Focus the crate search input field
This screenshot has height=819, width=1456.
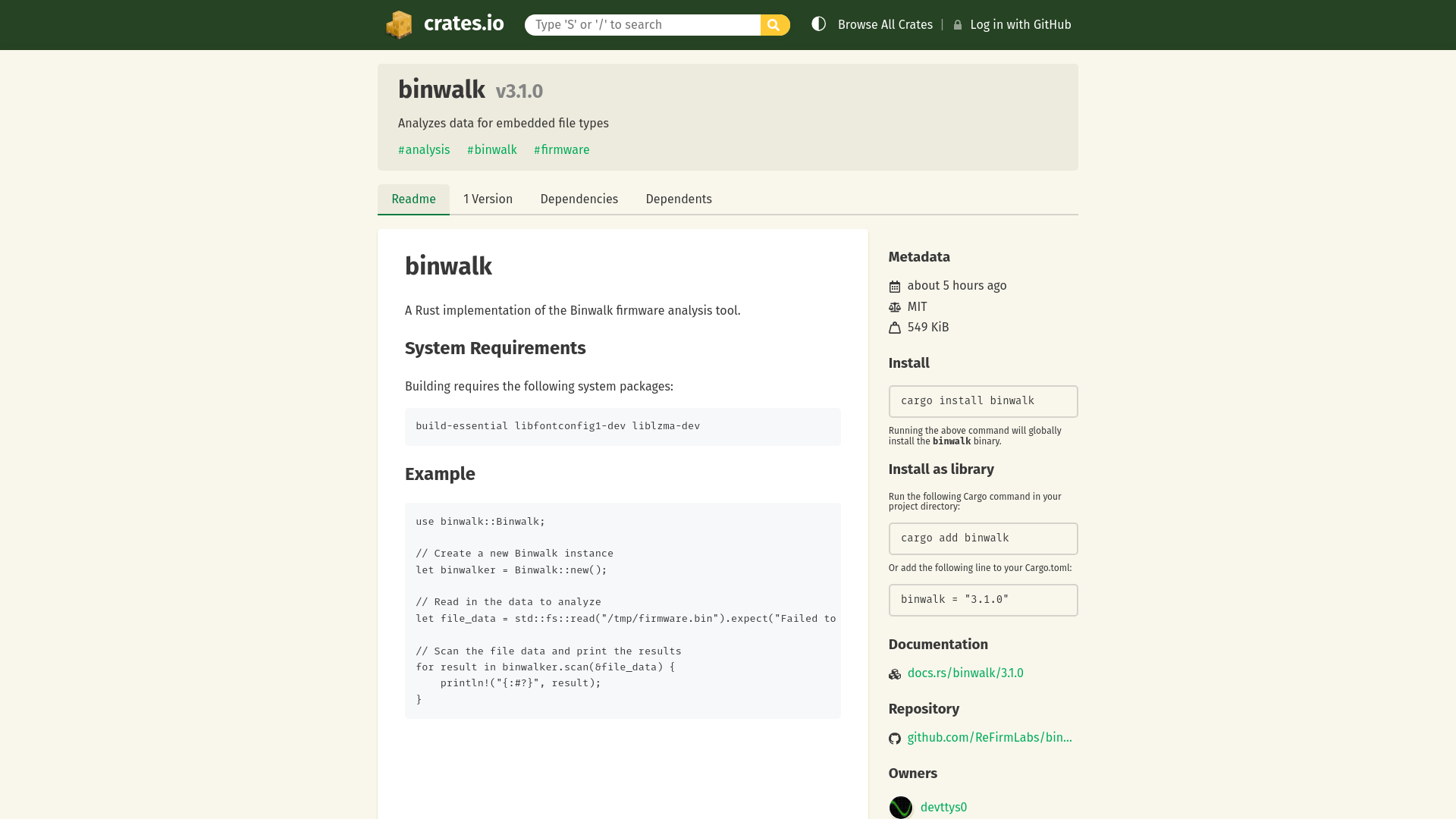pos(642,25)
